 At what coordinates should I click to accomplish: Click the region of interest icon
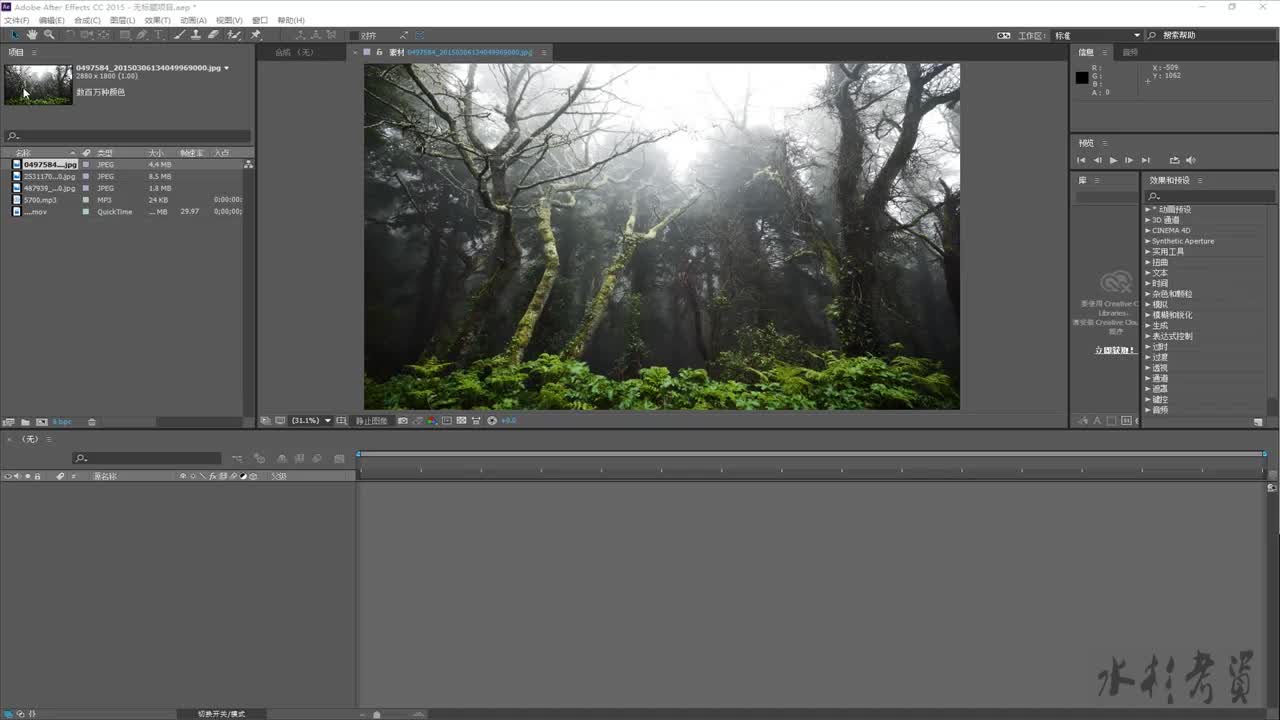(x=447, y=421)
